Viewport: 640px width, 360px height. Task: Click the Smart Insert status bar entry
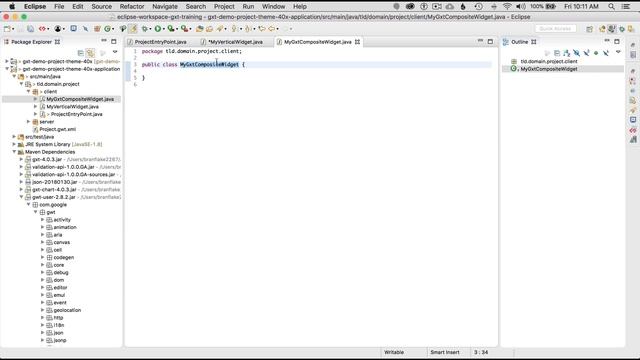444,352
